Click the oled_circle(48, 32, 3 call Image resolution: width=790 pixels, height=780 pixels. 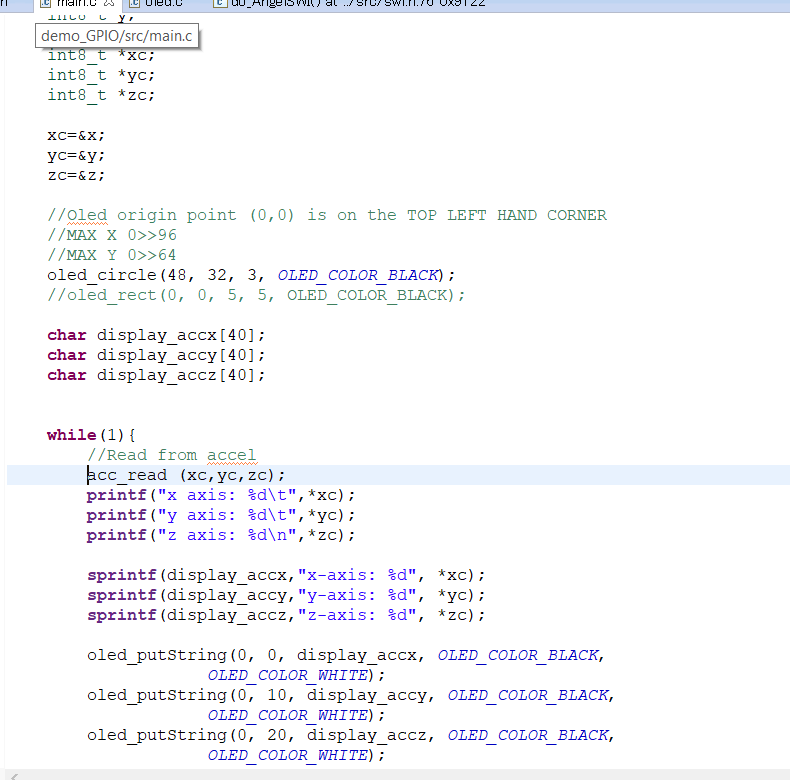251,275
